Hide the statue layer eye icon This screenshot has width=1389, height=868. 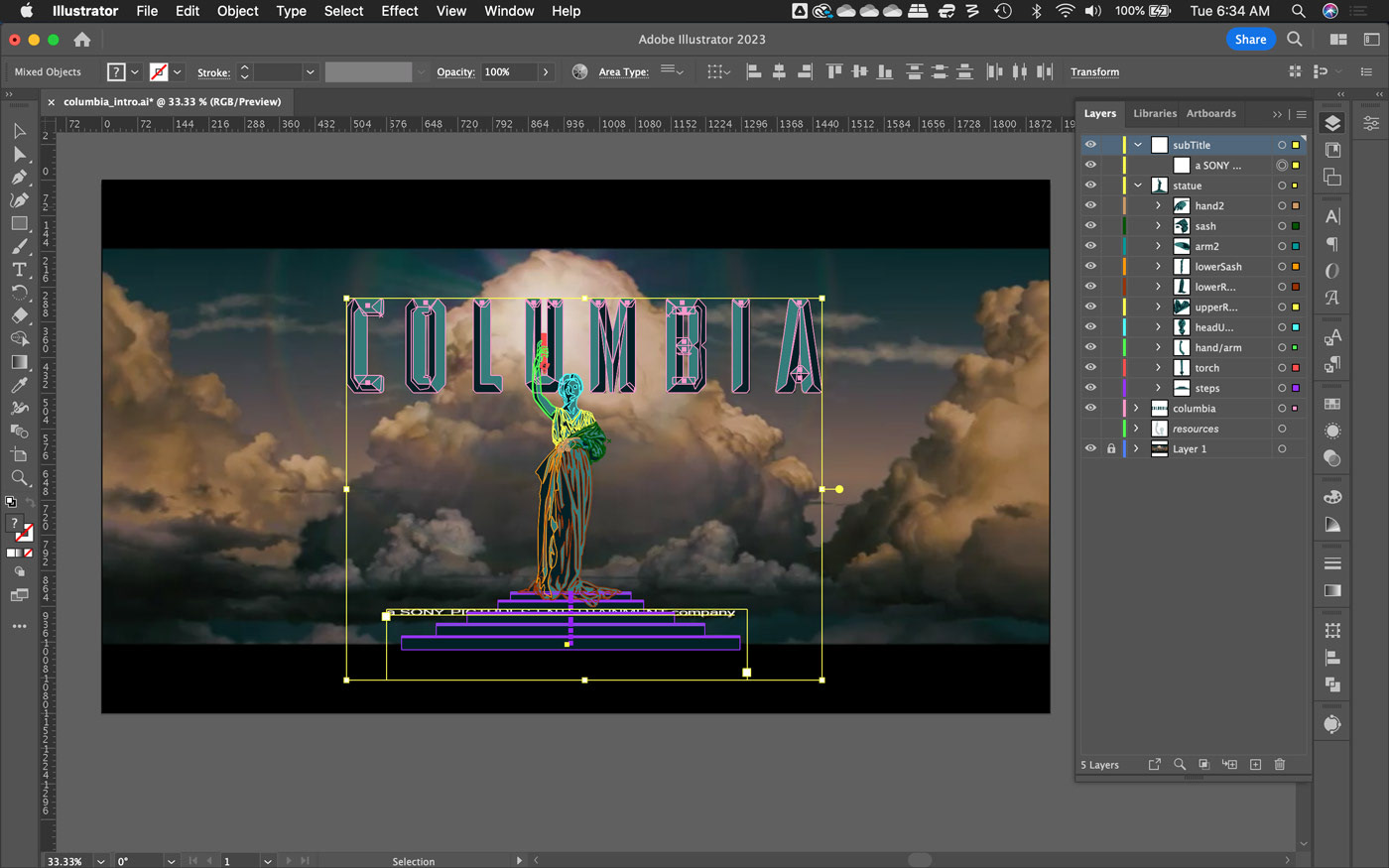[x=1090, y=186]
